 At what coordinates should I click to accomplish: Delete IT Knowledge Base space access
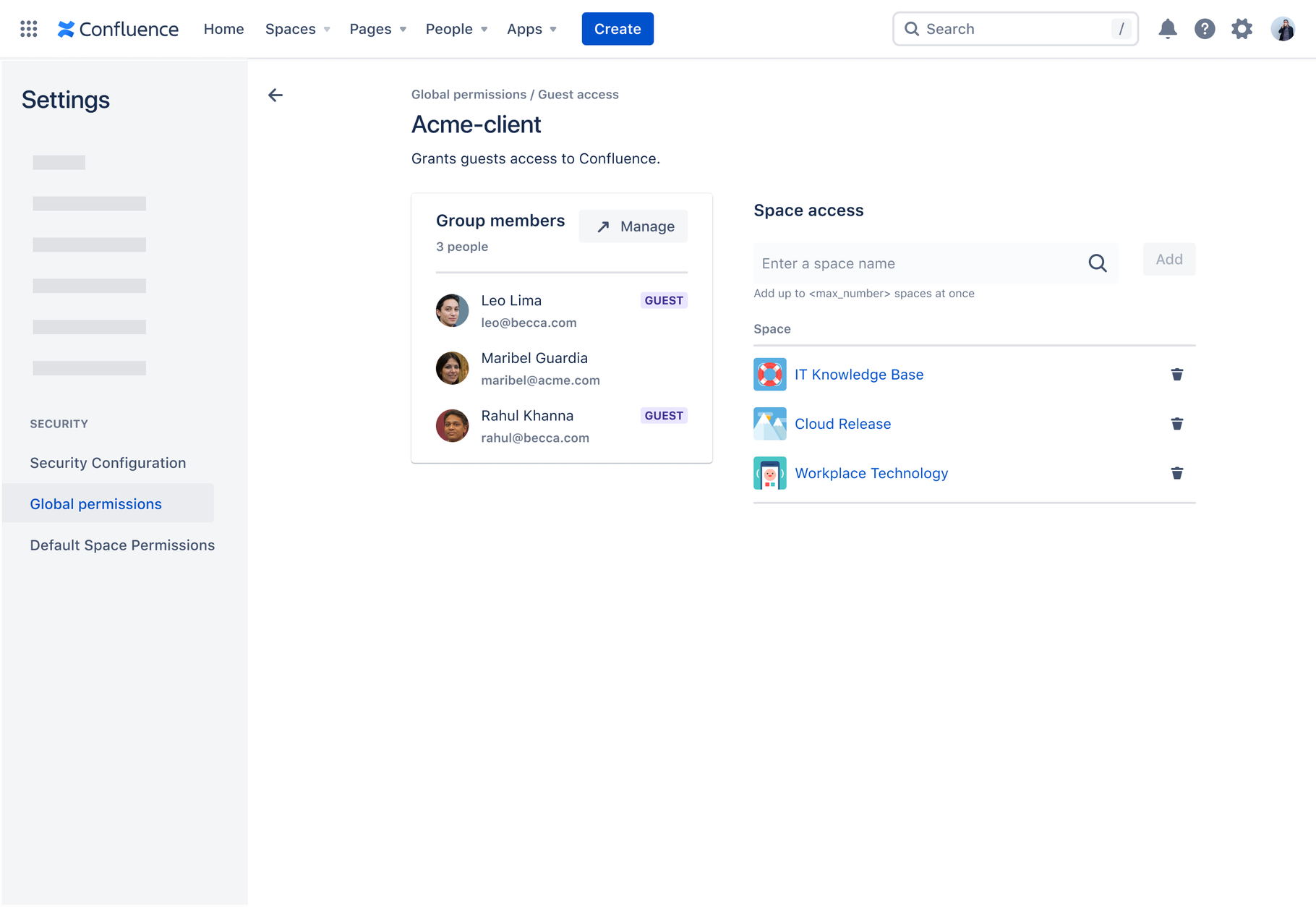point(1177,374)
